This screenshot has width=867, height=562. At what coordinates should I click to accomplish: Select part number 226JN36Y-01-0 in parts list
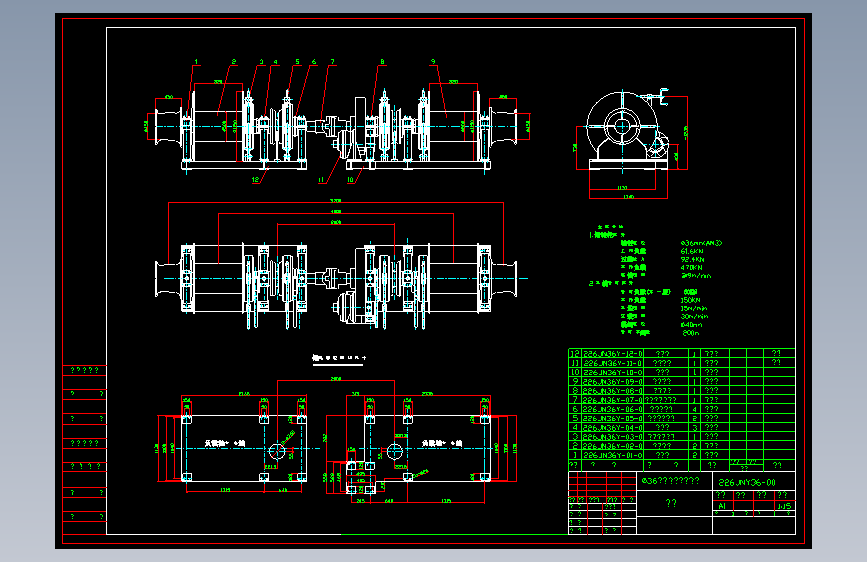613,455
